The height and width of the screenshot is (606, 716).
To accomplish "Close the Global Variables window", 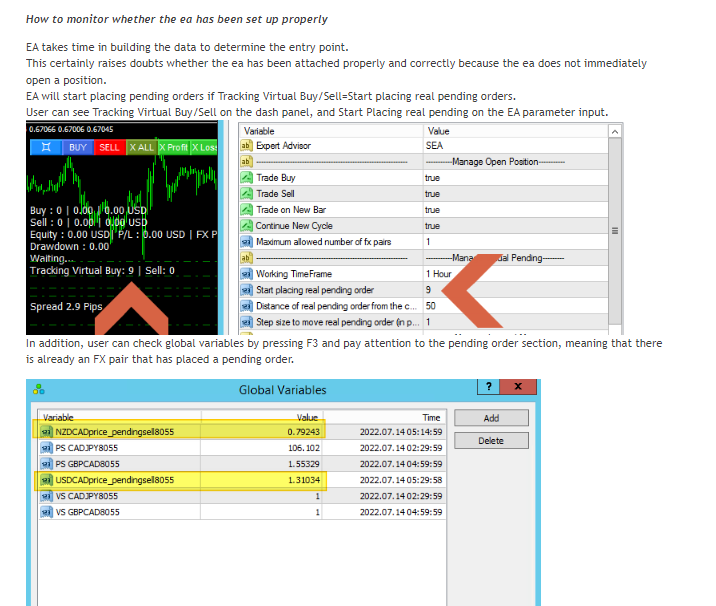I will pyautogui.click(x=518, y=386).
